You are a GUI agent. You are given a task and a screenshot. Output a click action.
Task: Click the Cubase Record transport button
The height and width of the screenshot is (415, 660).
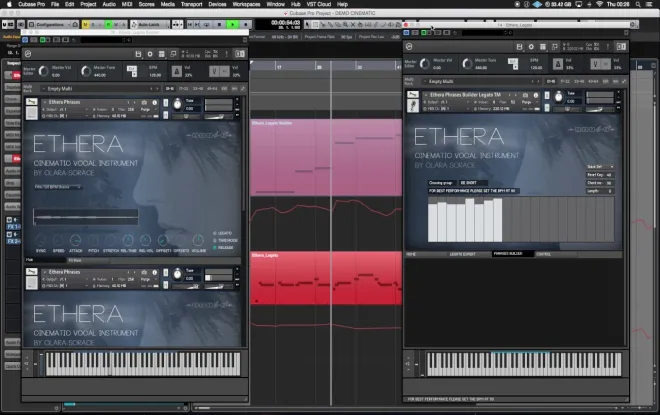tap(245, 24)
